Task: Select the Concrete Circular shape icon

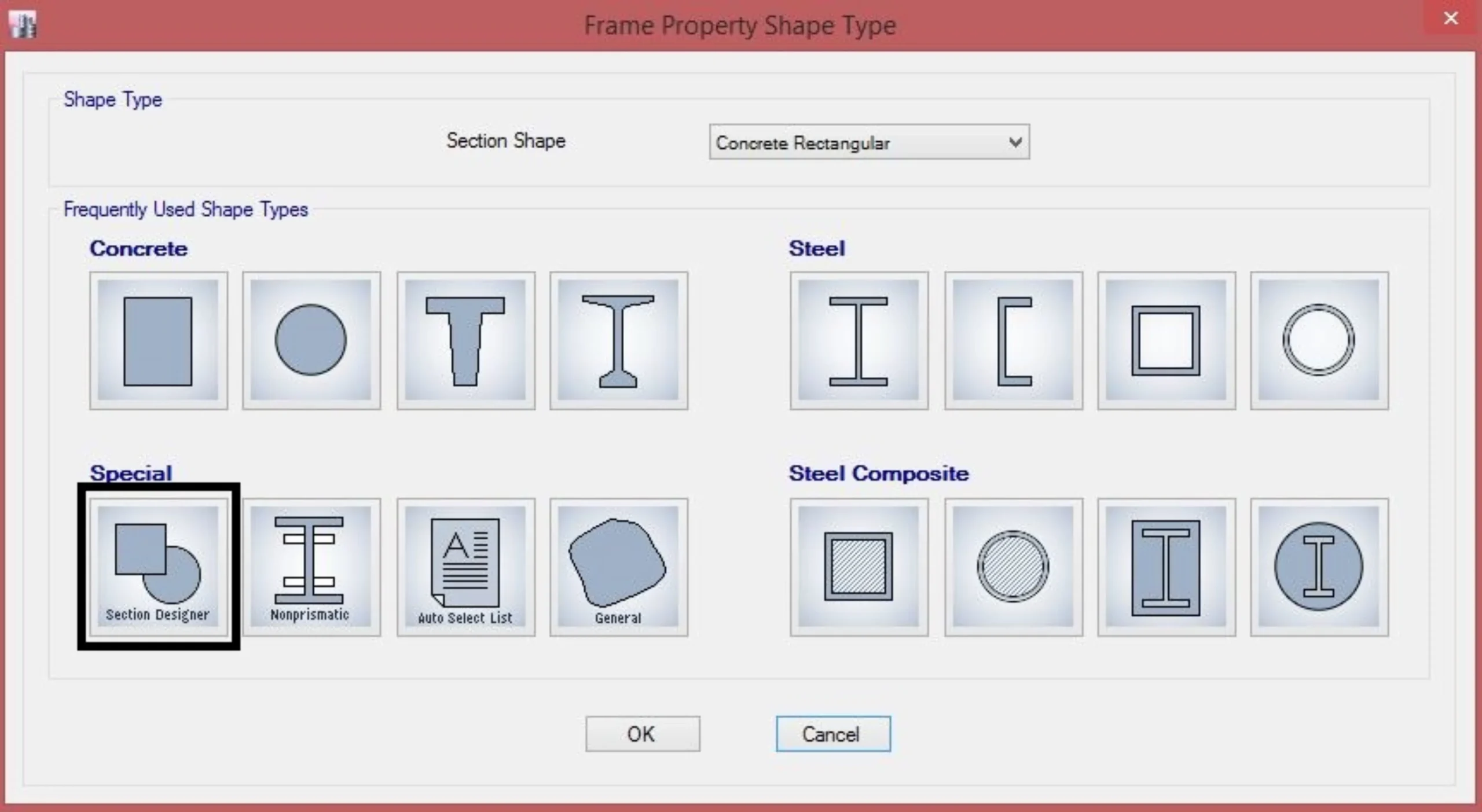Action: 311,340
